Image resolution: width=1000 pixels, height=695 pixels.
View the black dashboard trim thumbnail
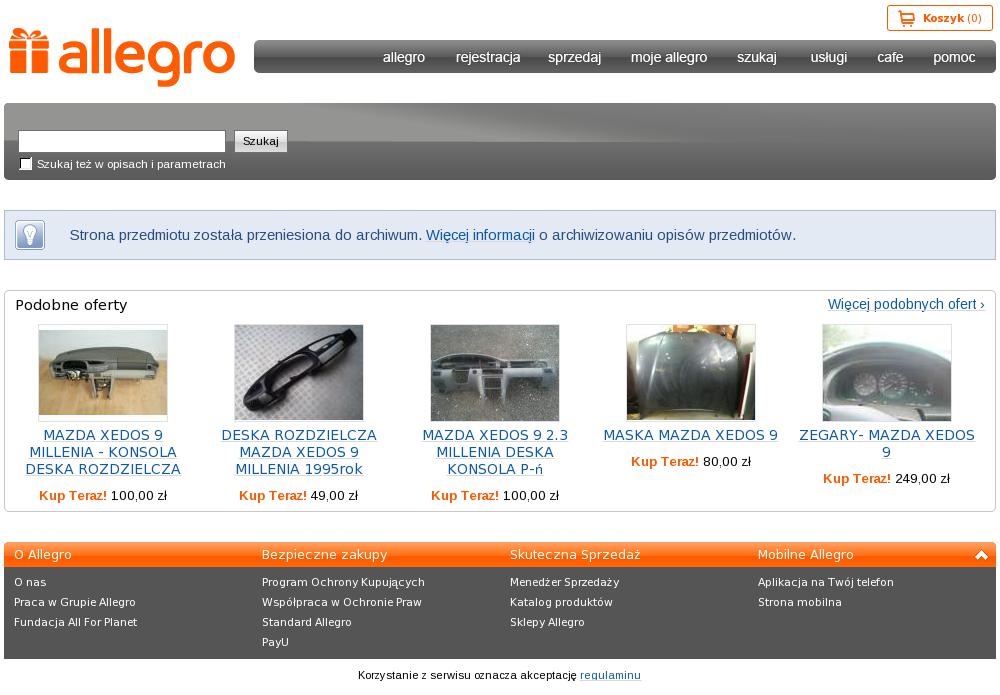(298, 372)
